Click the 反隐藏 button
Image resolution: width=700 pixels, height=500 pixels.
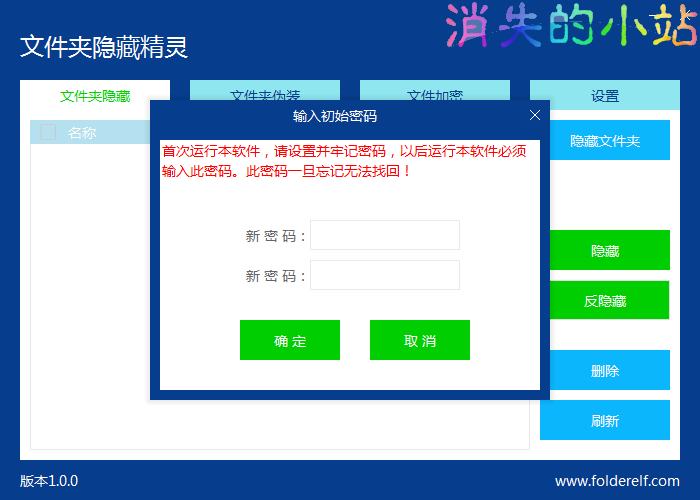(610, 300)
